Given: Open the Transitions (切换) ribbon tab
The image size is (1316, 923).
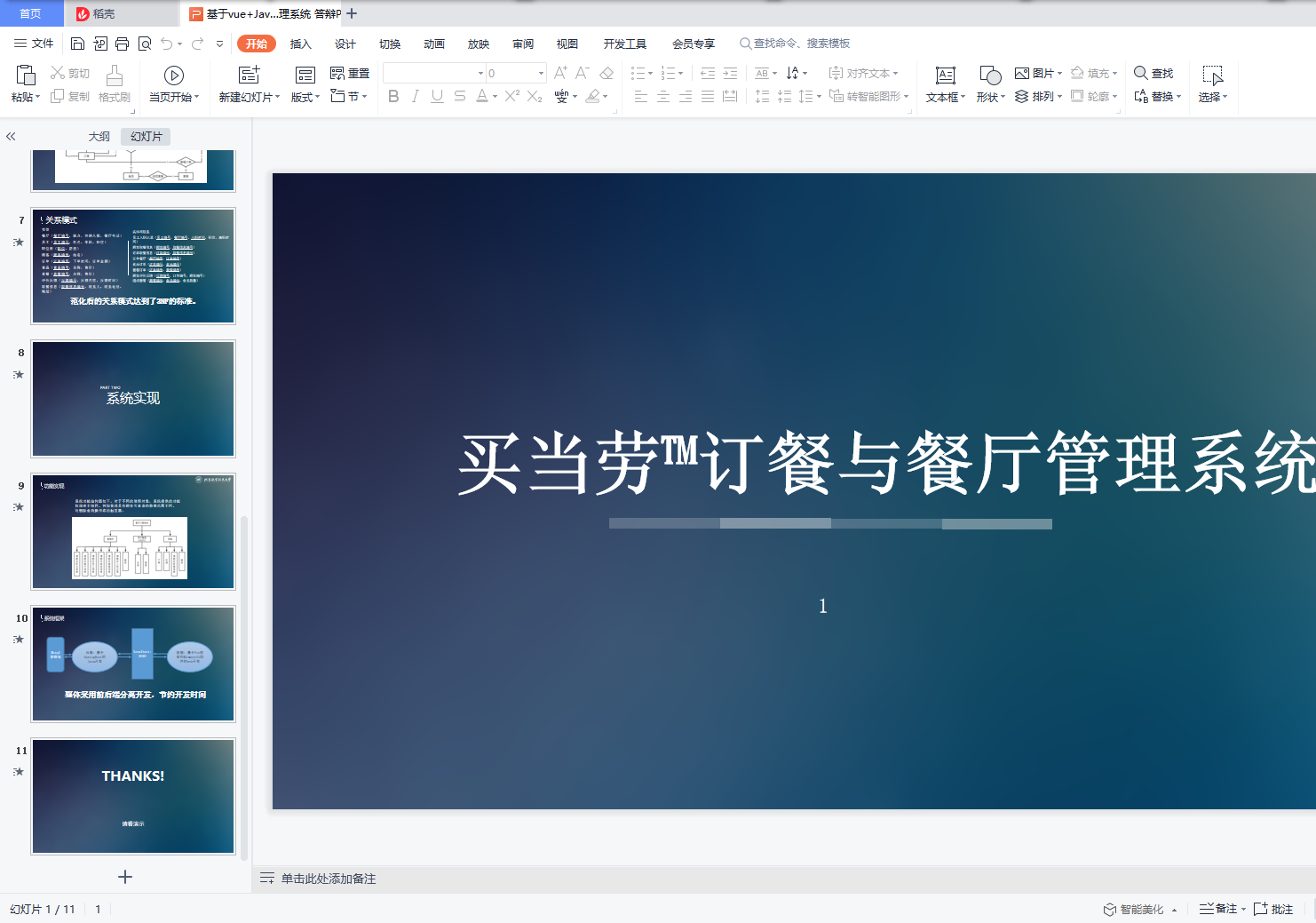Looking at the screenshot, I should [x=390, y=44].
